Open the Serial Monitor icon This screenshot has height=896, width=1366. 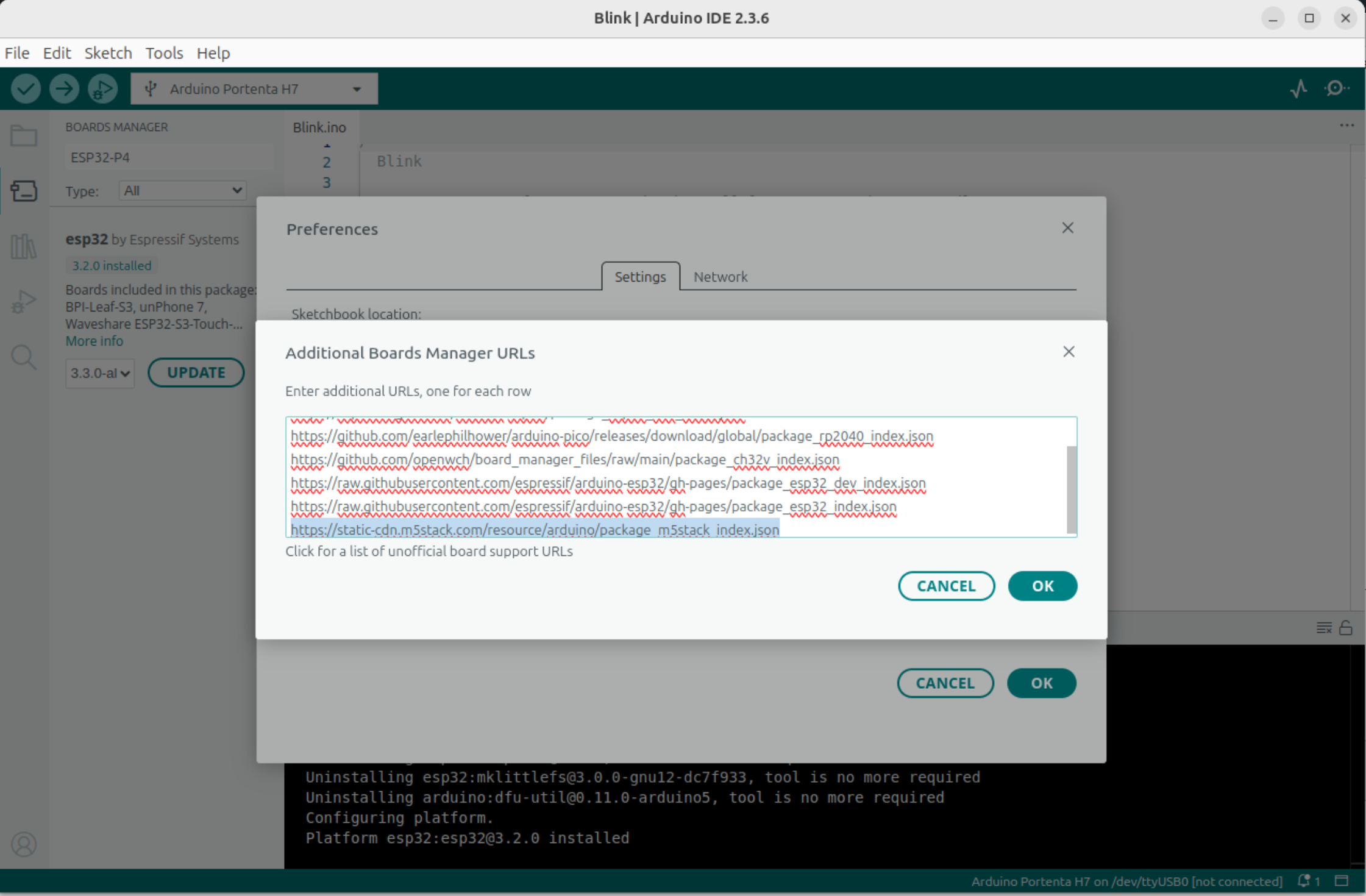pos(1336,89)
